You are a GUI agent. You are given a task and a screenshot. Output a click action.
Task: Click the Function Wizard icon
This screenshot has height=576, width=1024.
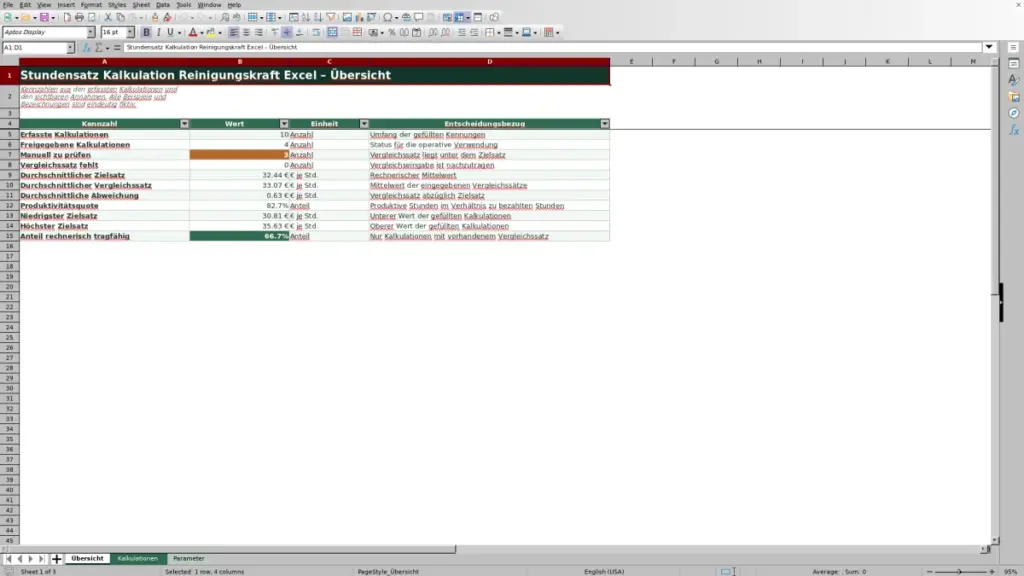point(86,48)
